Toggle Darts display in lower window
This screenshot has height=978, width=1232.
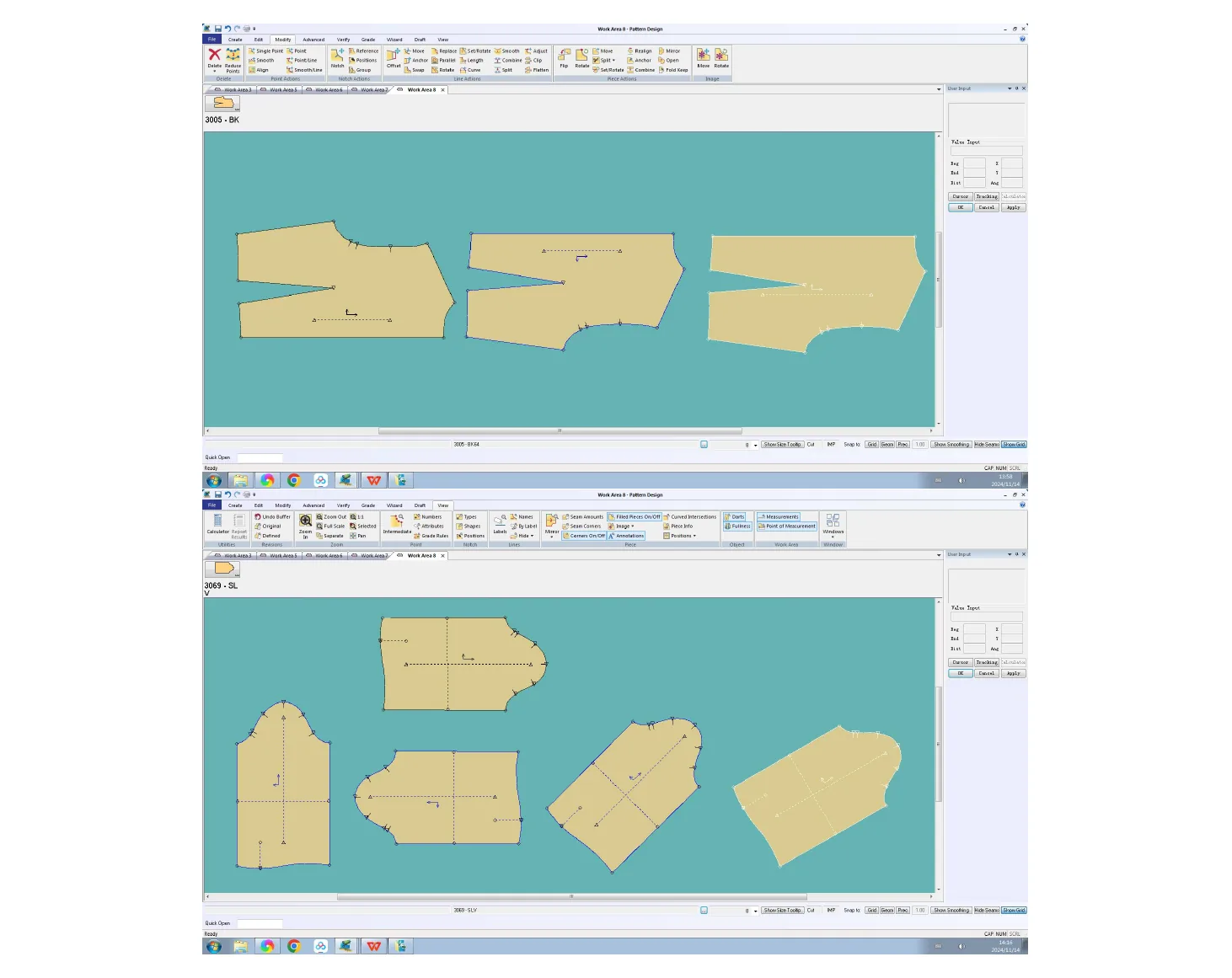coord(734,517)
